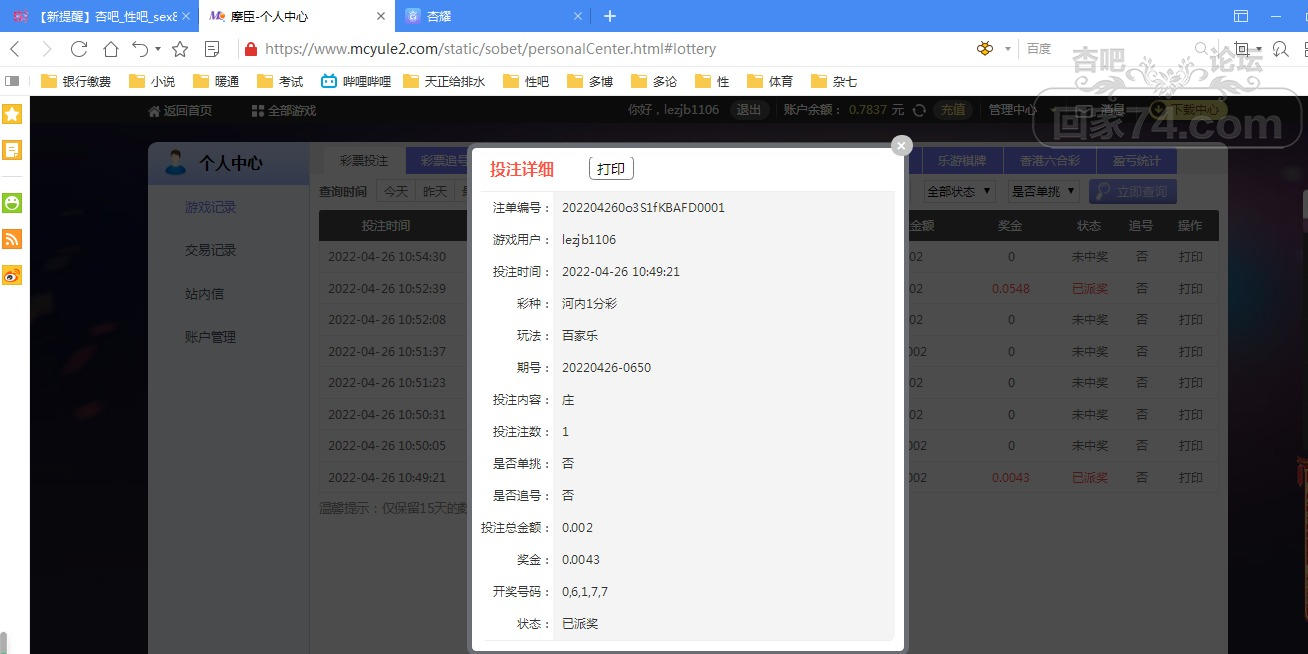Image resolution: width=1308 pixels, height=654 pixels.
Task: Filter by 今天 quick date button
Action: (x=394, y=191)
